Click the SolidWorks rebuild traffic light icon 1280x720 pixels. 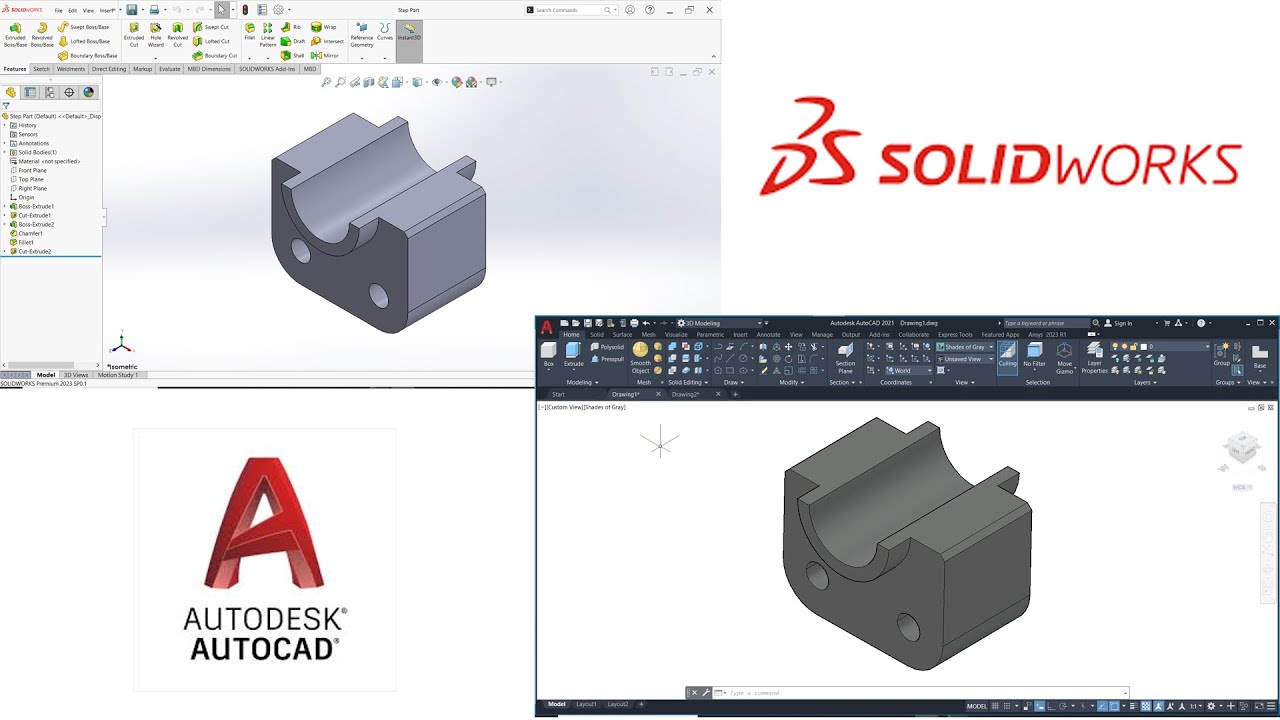(245, 9)
